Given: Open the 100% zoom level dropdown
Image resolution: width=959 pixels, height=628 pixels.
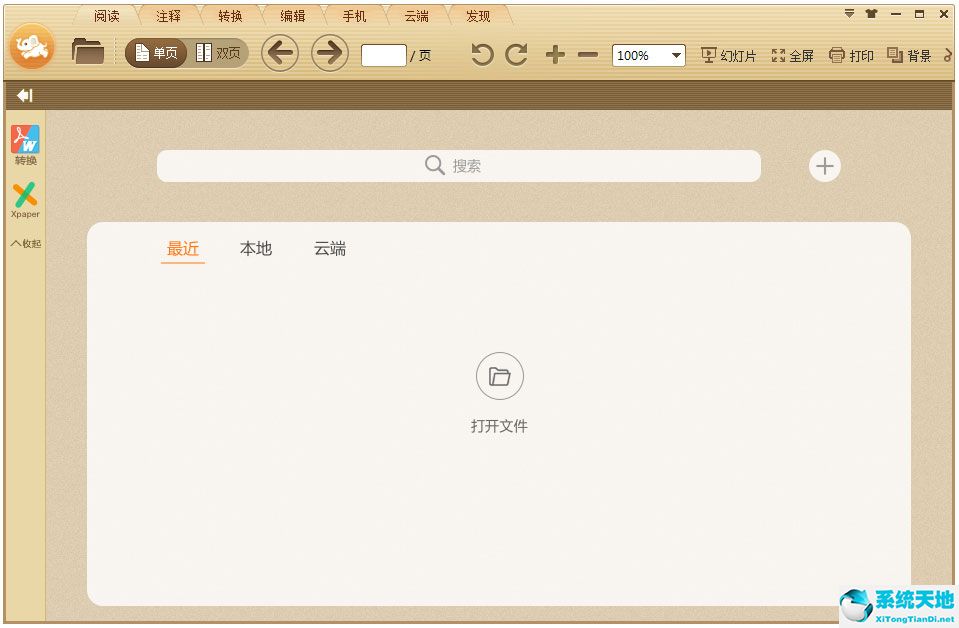Looking at the screenshot, I should click(677, 56).
